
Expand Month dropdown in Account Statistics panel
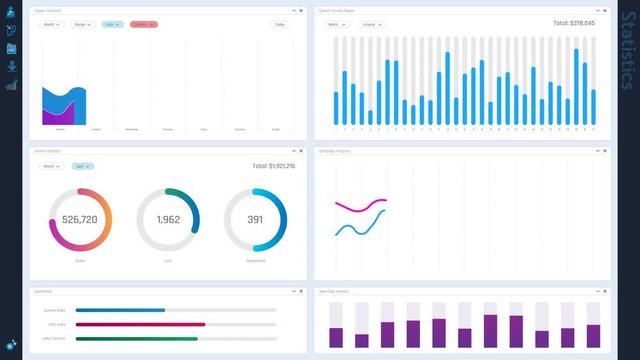pyautogui.click(x=51, y=166)
